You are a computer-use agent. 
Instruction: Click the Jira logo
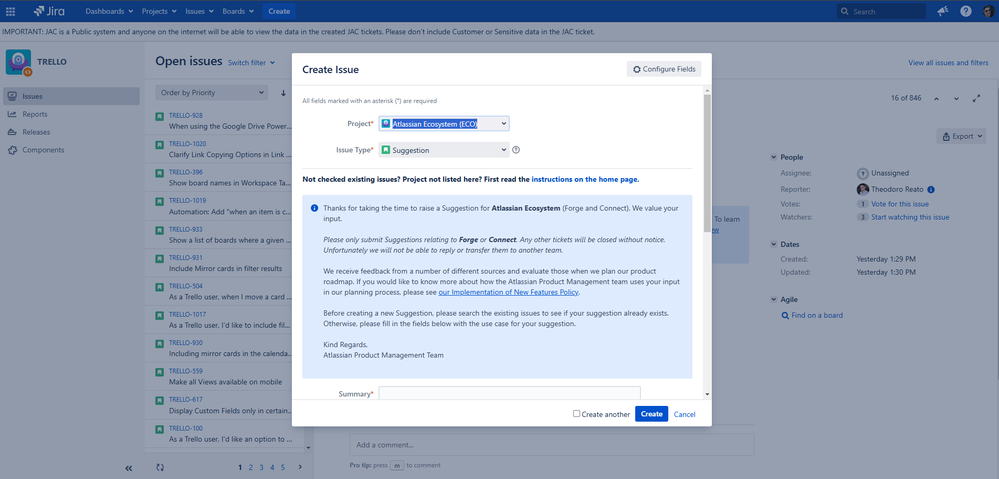coord(48,11)
